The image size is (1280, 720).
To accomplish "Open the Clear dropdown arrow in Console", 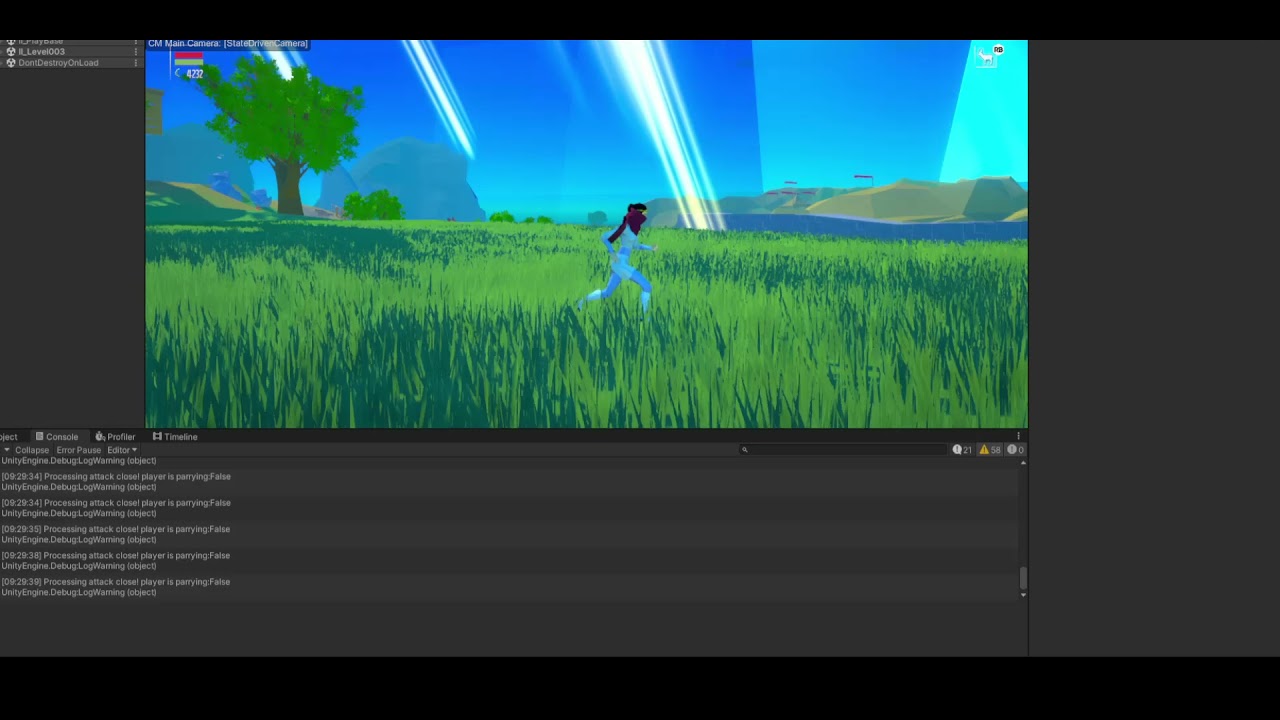I will 6,450.
